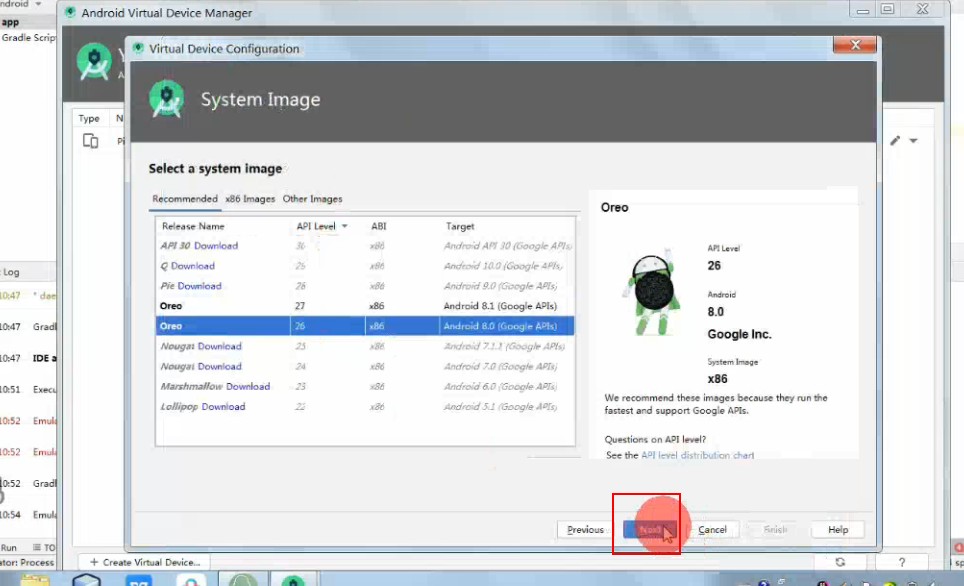Click the question mark help button in AVD Manager
The image size is (964, 586).
[x=902, y=562]
